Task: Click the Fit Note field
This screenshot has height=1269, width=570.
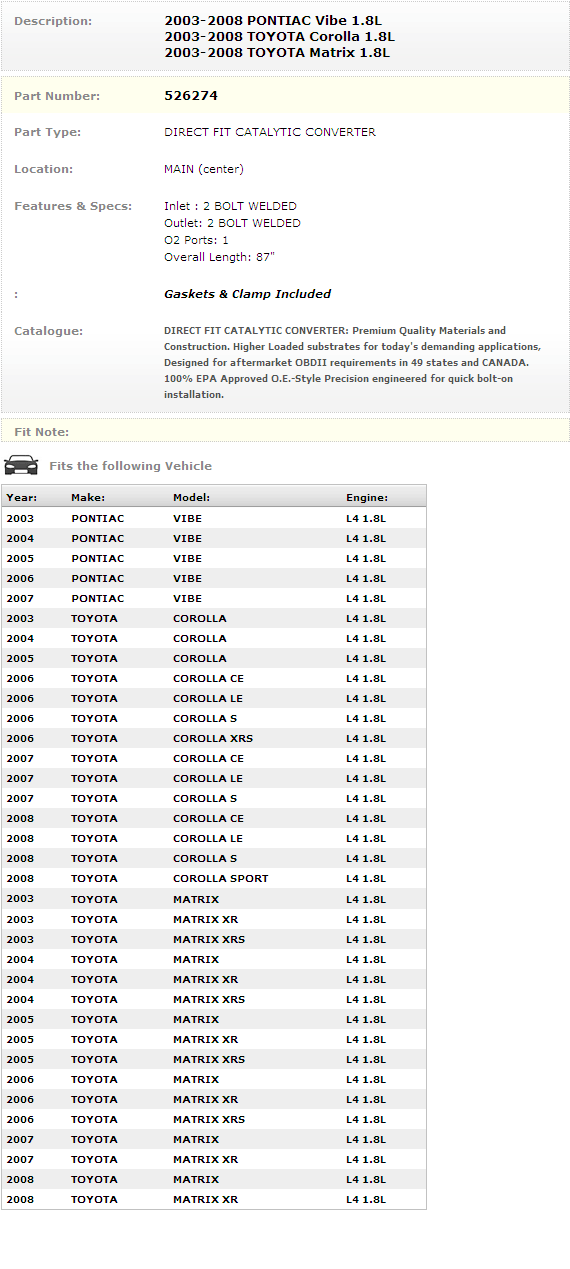Action: [x=285, y=431]
